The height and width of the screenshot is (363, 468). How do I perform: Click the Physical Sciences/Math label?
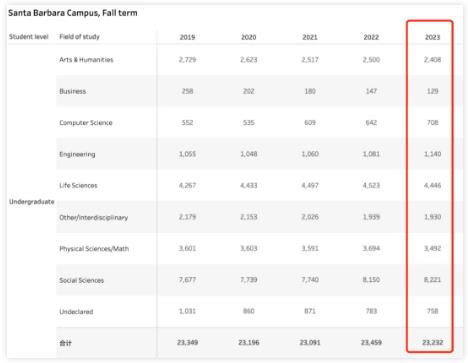click(94, 249)
